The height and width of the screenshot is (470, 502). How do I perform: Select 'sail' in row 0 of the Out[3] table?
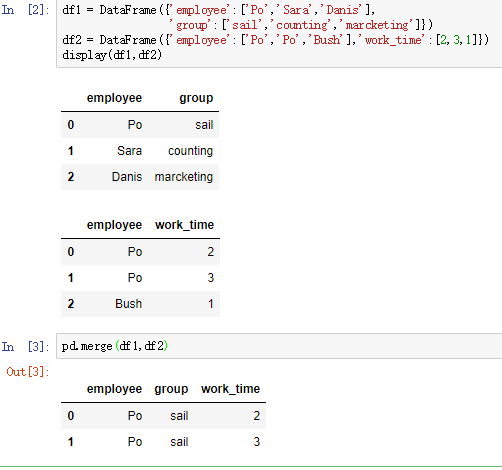(x=179, y=416)
